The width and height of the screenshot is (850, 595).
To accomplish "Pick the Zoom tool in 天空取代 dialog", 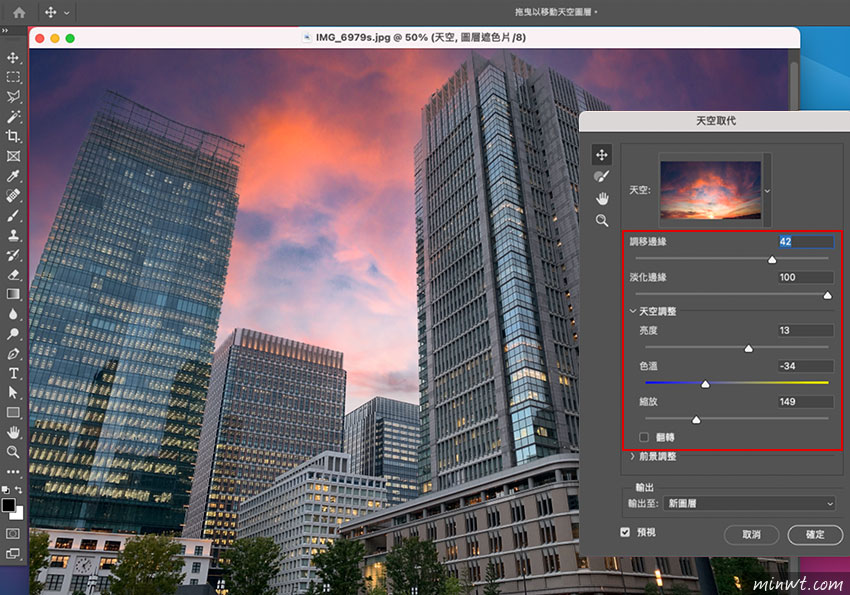I will (602, 221).
